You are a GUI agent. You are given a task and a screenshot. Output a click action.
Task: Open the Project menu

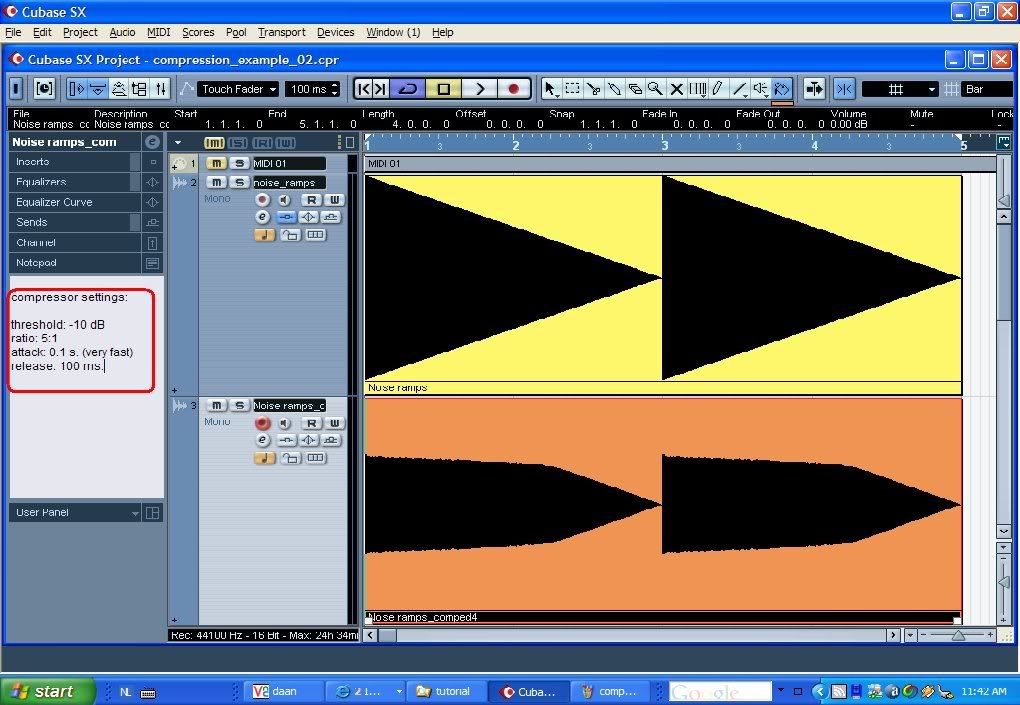tap(80, 32)
